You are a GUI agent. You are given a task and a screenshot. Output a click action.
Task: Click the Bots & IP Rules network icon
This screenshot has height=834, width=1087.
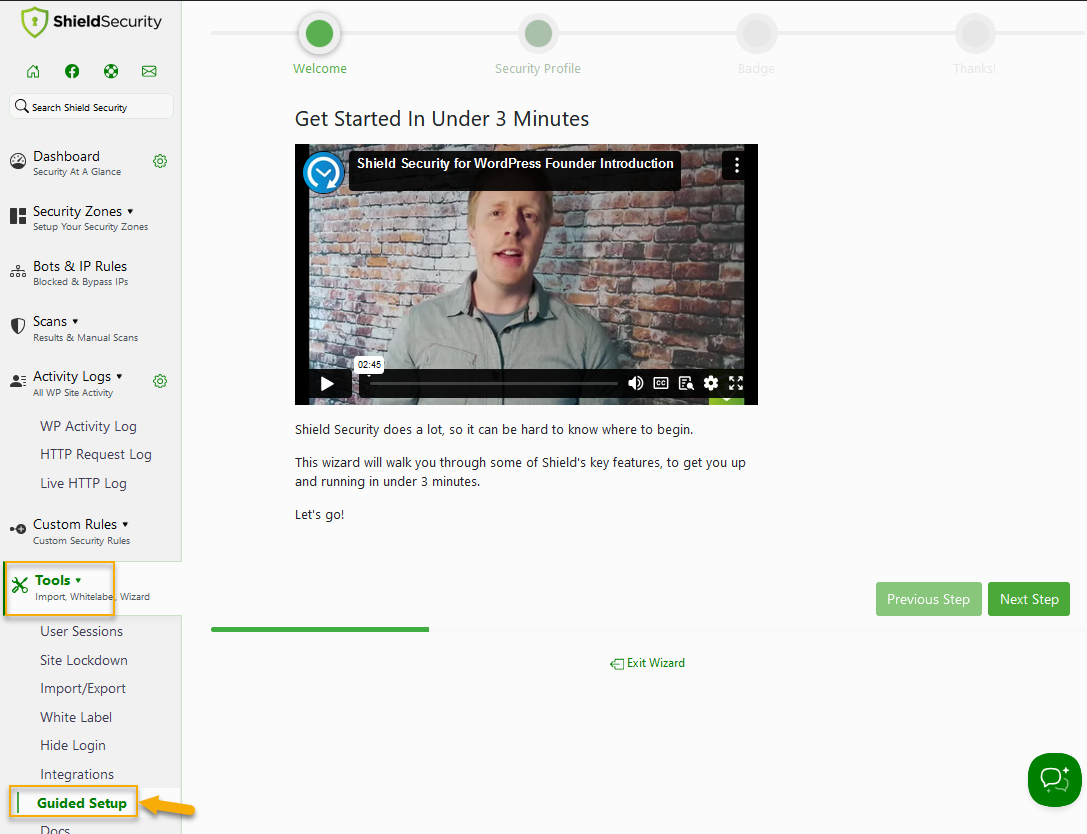pyautogui.click(x=18, y=271)
